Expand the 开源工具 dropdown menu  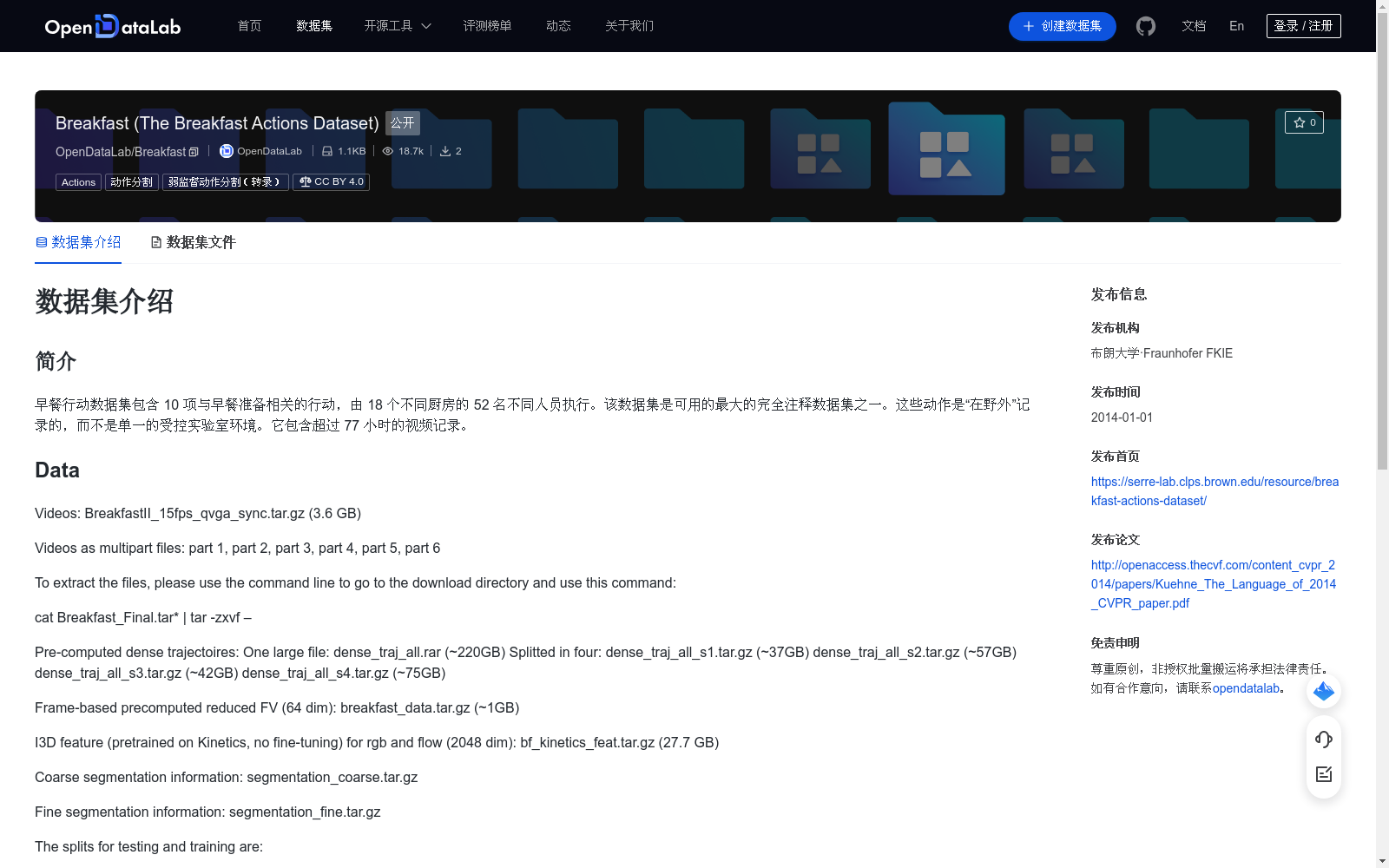(398, 26)
